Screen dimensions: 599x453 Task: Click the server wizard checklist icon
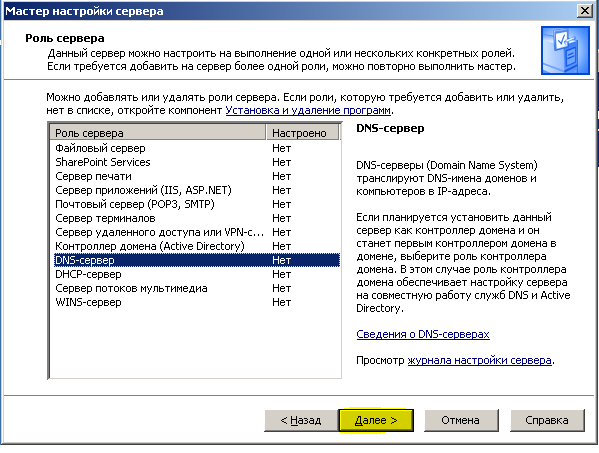tap(565, 50)
